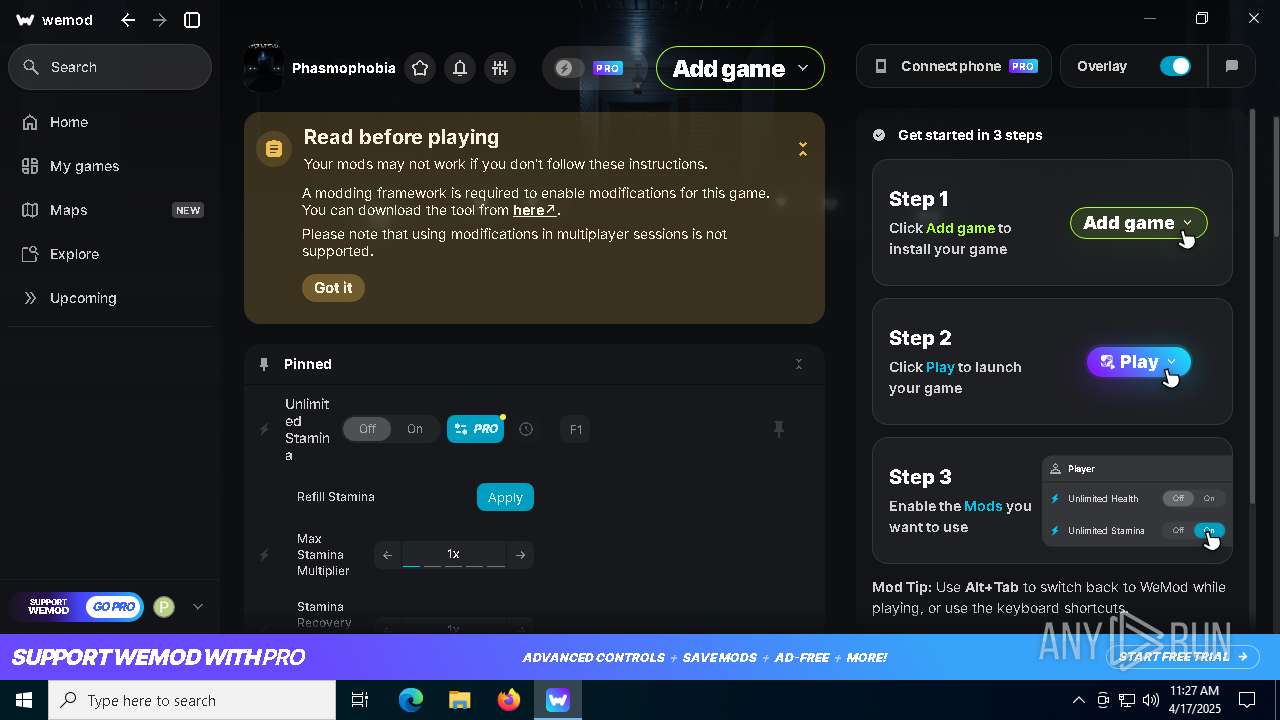Click the F1 hotkey box
Screen dimensions: 1280x720
[575, 429]
